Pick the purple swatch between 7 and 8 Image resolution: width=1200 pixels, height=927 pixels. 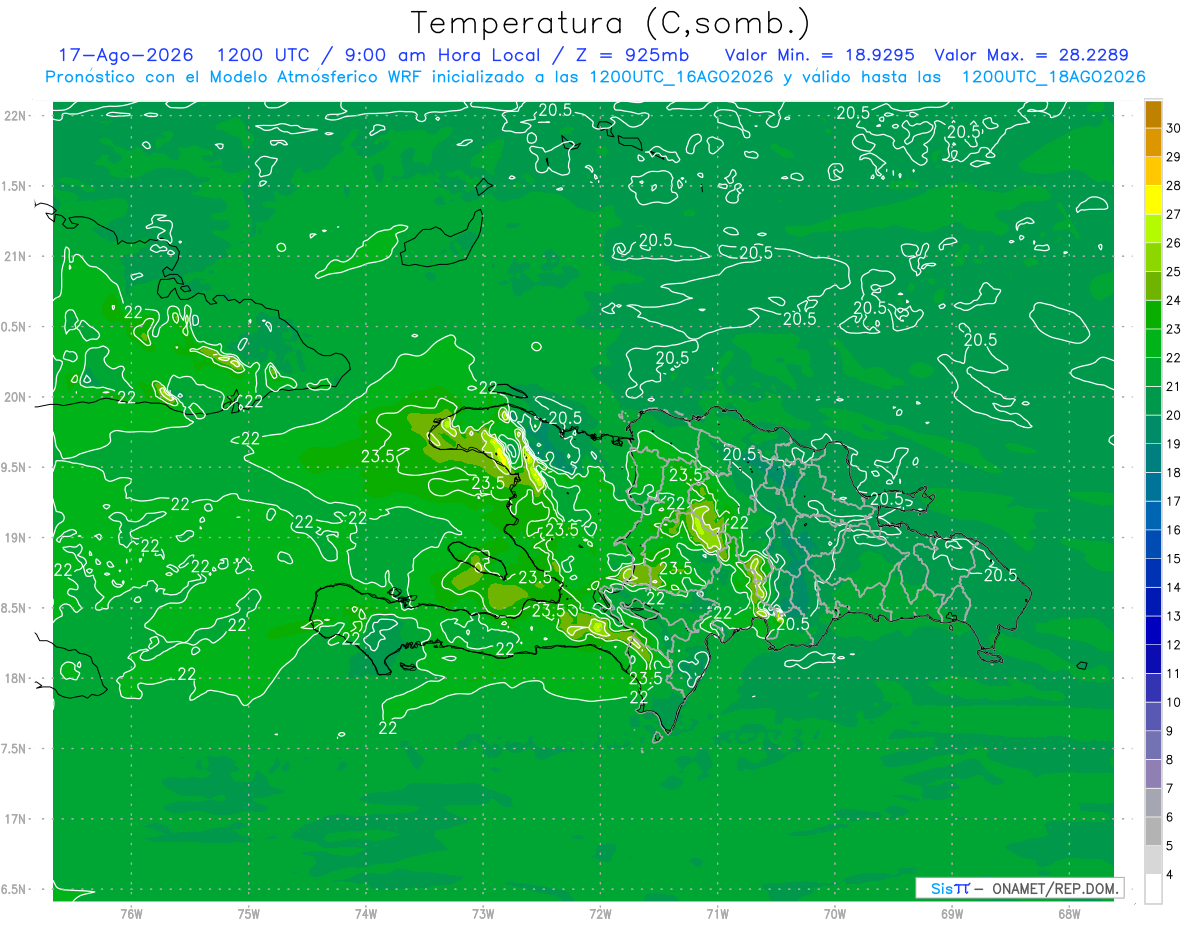1153,774
